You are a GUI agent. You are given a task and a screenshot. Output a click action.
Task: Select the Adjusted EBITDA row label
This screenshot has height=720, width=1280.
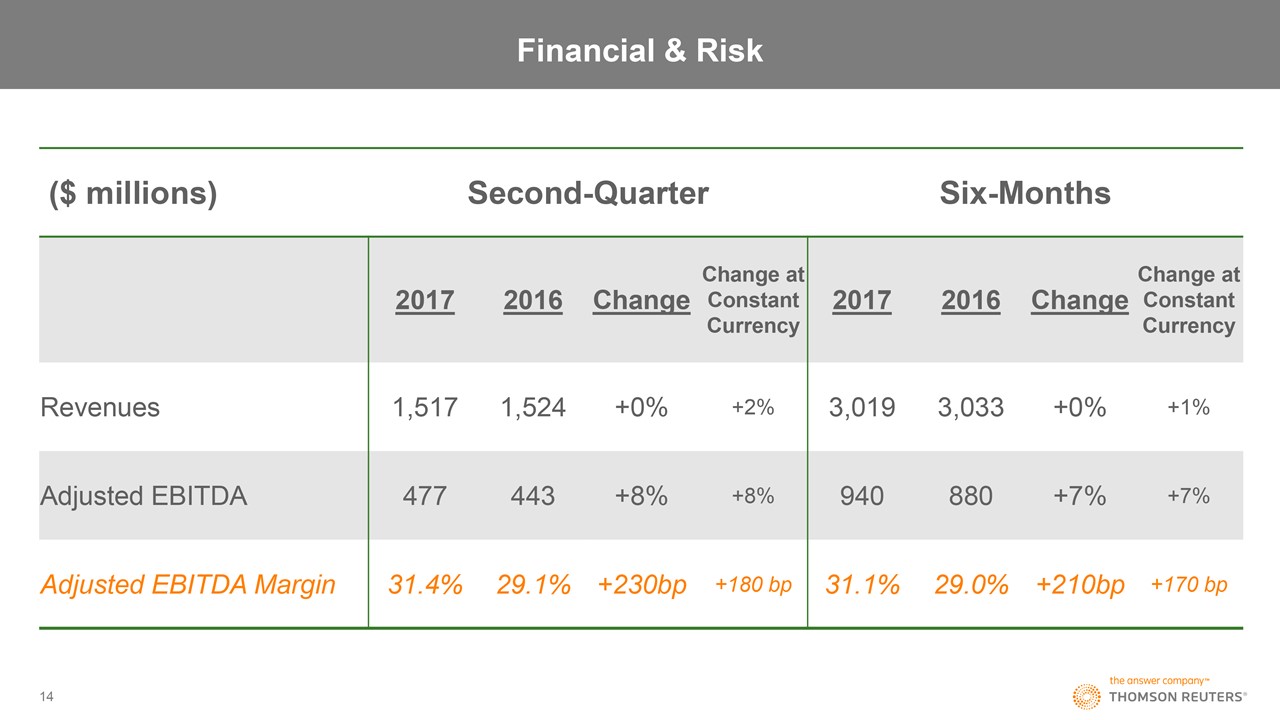coord(143,495)
